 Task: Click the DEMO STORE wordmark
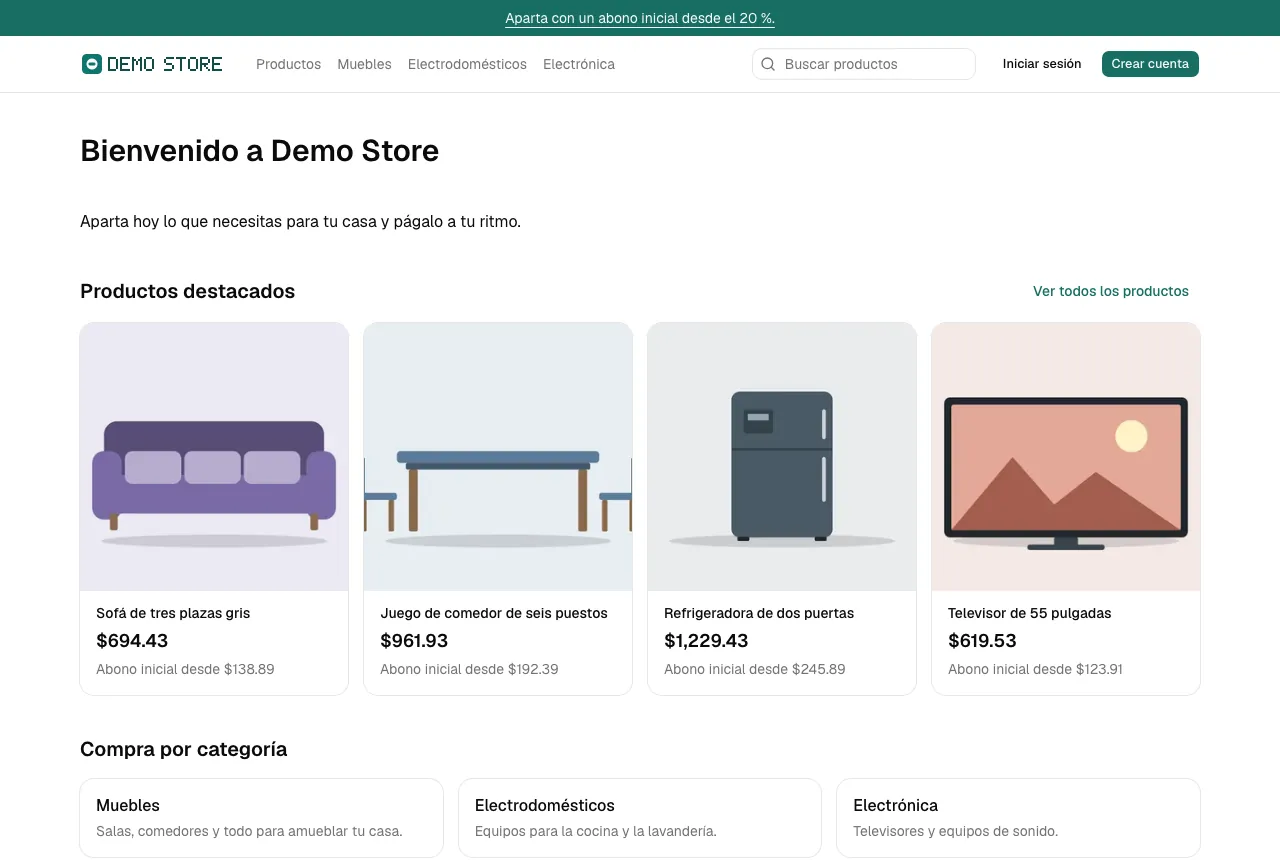165,64
